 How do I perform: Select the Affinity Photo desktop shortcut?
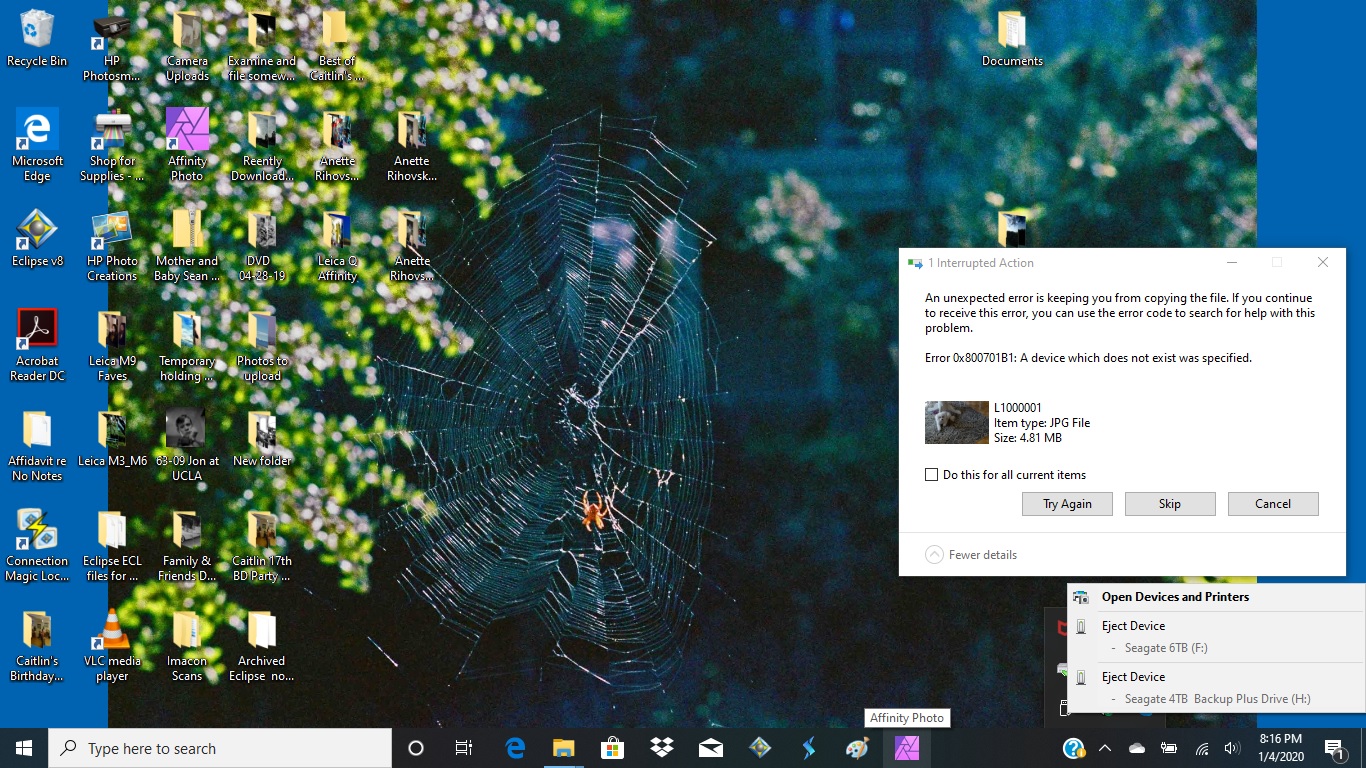(x=187, y=146)
